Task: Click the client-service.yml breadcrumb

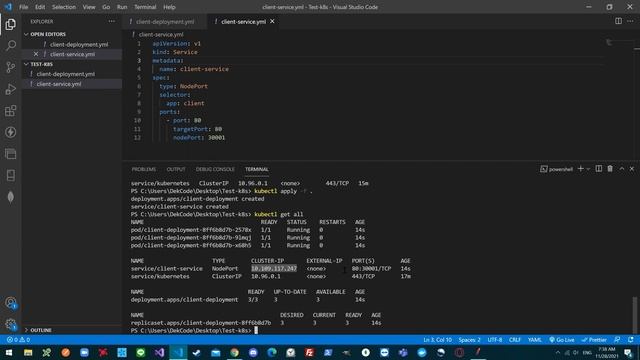Action: click(x=161, y=34)
